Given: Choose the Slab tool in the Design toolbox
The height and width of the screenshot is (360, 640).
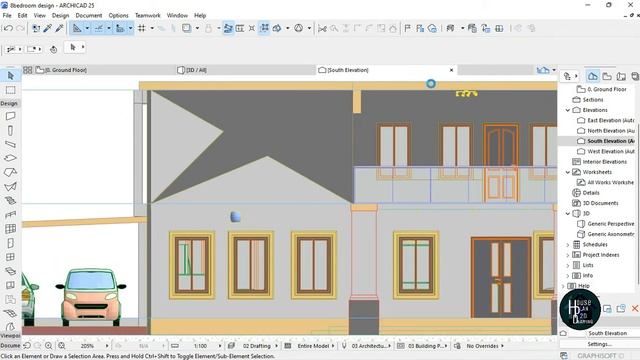Looking at the screenshot, I should coord(11,158).
